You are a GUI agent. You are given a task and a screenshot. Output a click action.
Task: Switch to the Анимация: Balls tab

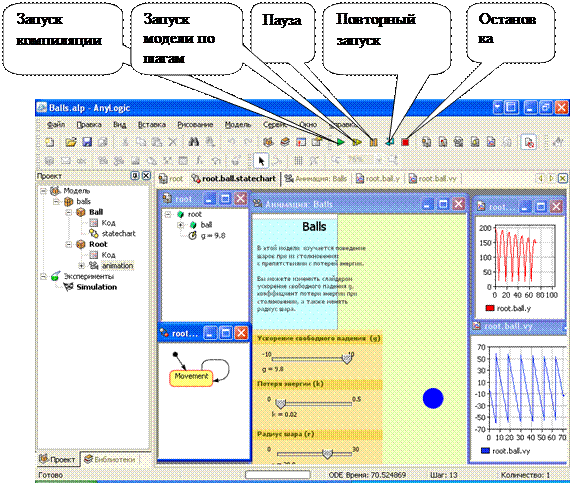point(316,178)
